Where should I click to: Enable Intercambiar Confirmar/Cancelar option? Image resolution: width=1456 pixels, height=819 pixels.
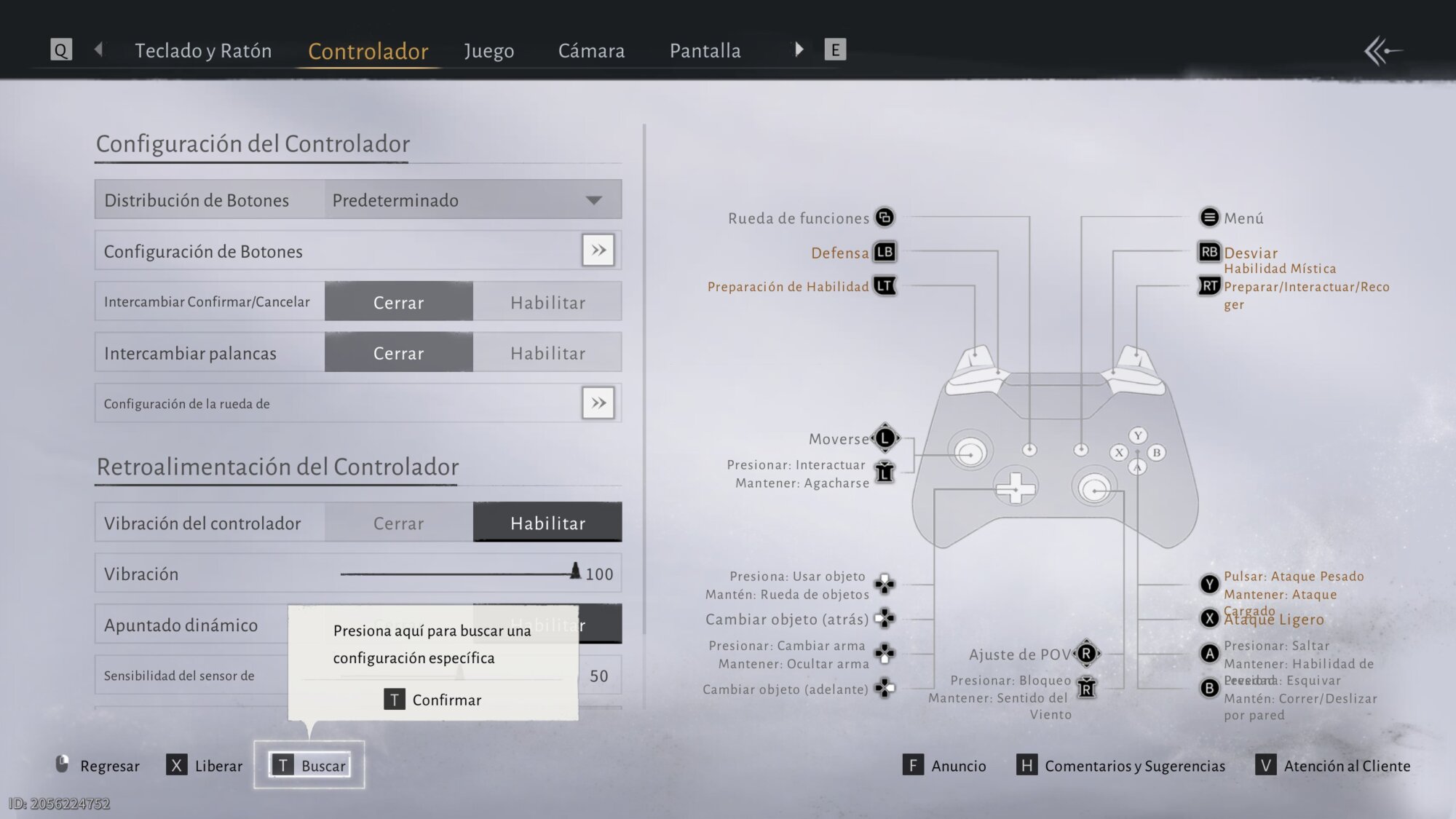coord(547,302)
